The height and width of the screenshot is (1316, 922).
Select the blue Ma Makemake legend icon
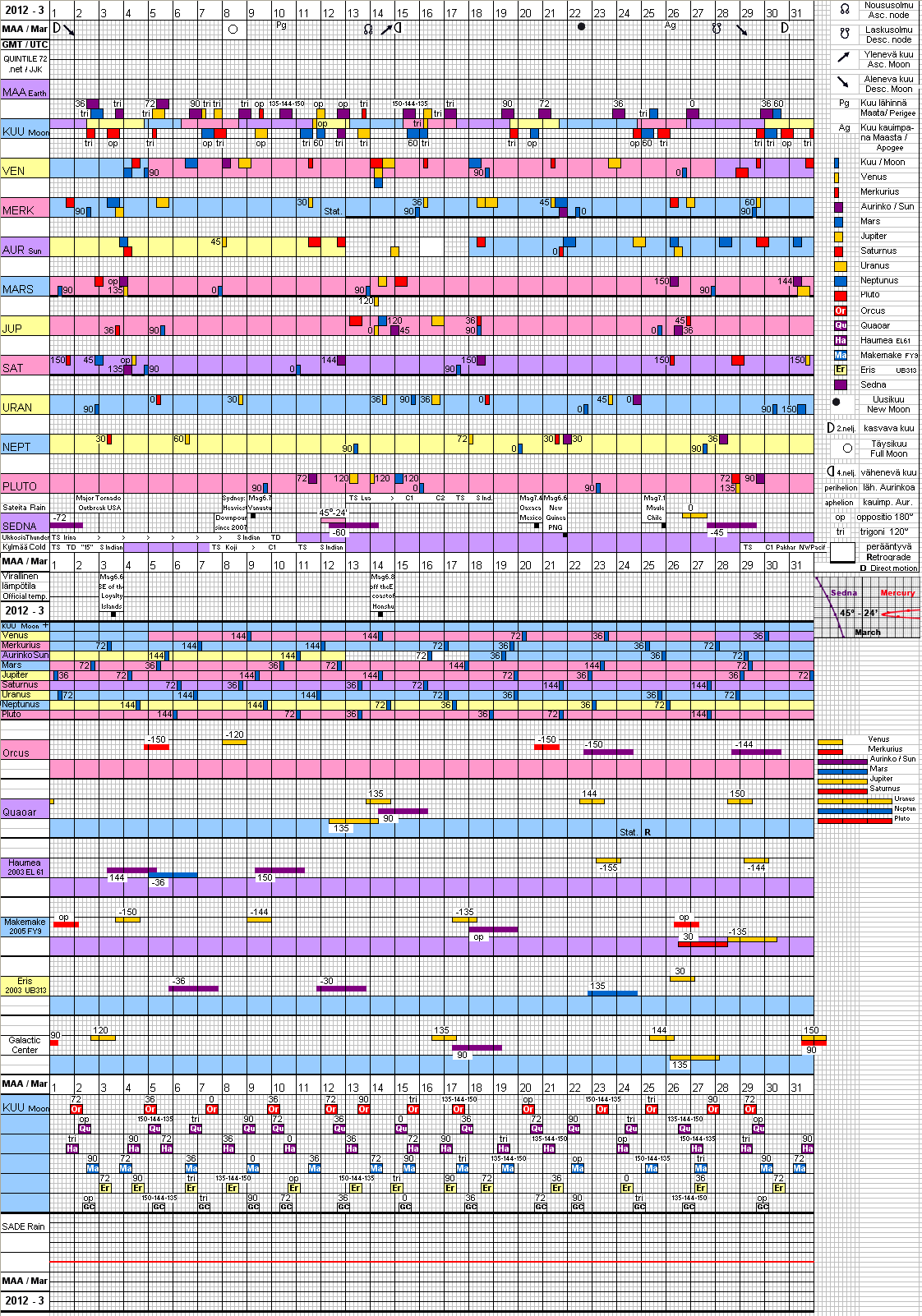pyautogui.click(x=840, y=355)
